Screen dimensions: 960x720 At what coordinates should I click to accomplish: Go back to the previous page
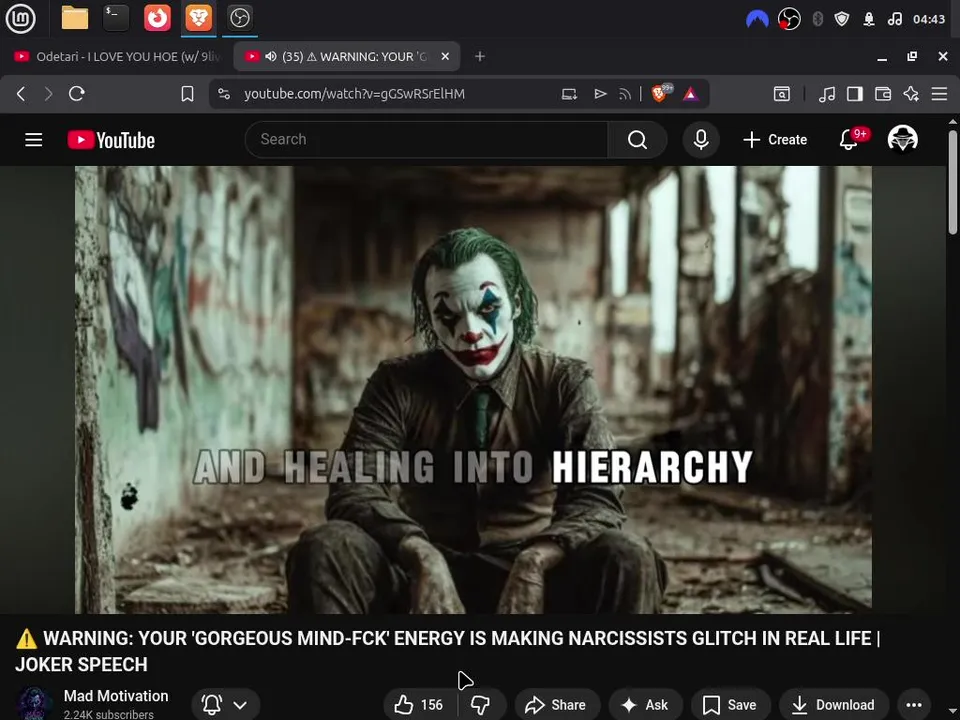21,94
